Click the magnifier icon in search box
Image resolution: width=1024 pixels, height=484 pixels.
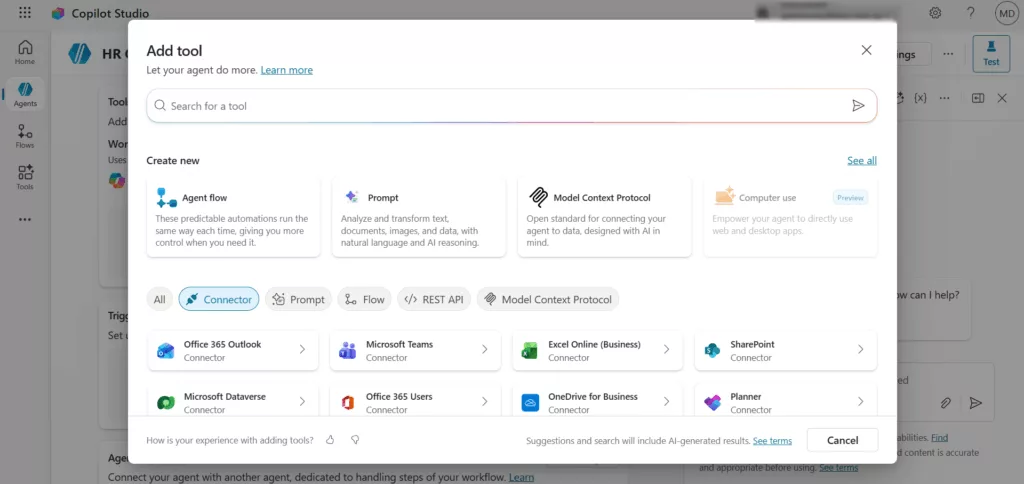point(160,105)
